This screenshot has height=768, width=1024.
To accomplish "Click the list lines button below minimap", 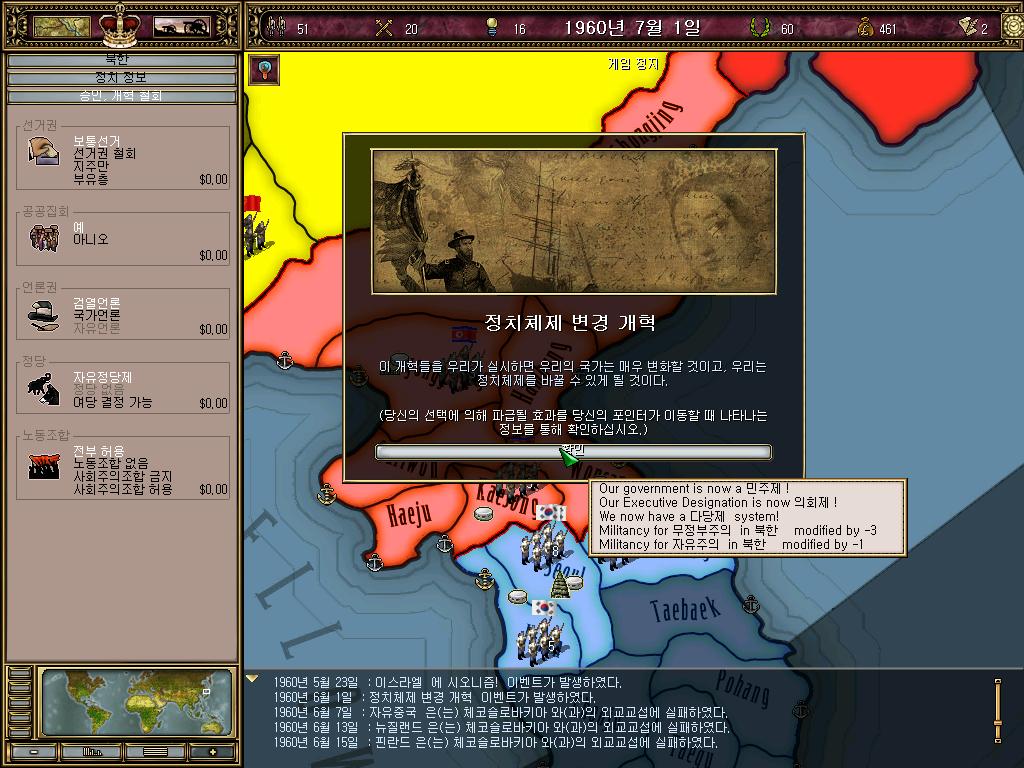I will click(155, 752).
